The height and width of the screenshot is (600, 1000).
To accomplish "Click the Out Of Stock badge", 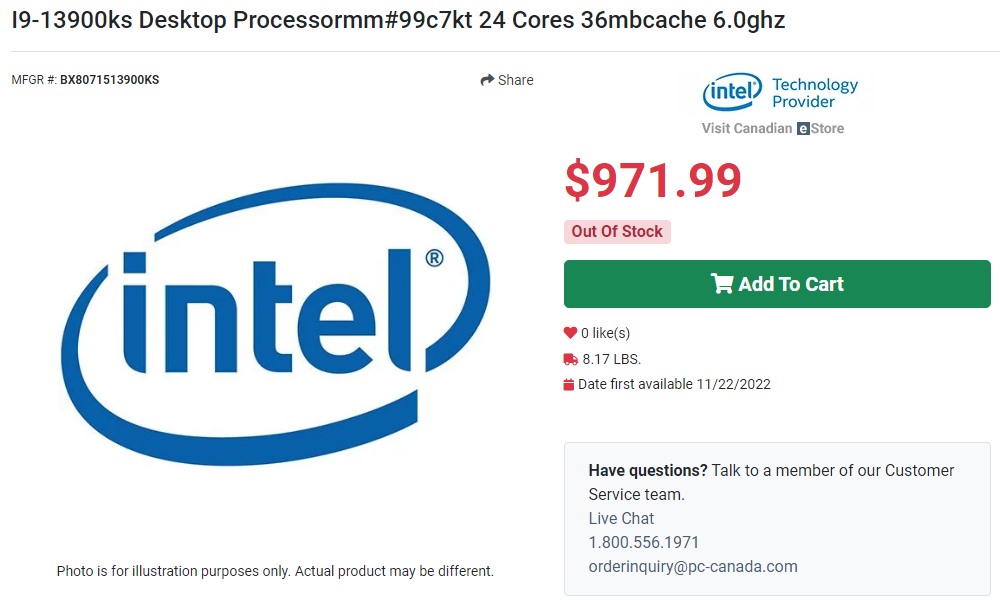I will point(617,232).
